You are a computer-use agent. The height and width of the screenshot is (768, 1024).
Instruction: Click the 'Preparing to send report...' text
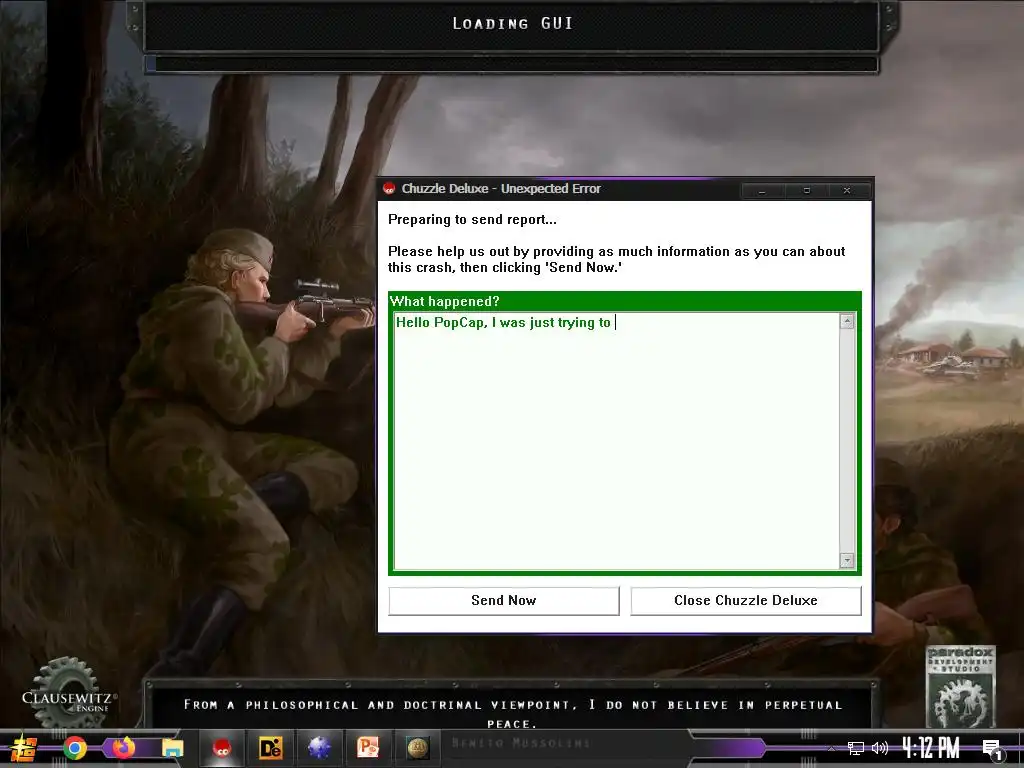[472, 219]
